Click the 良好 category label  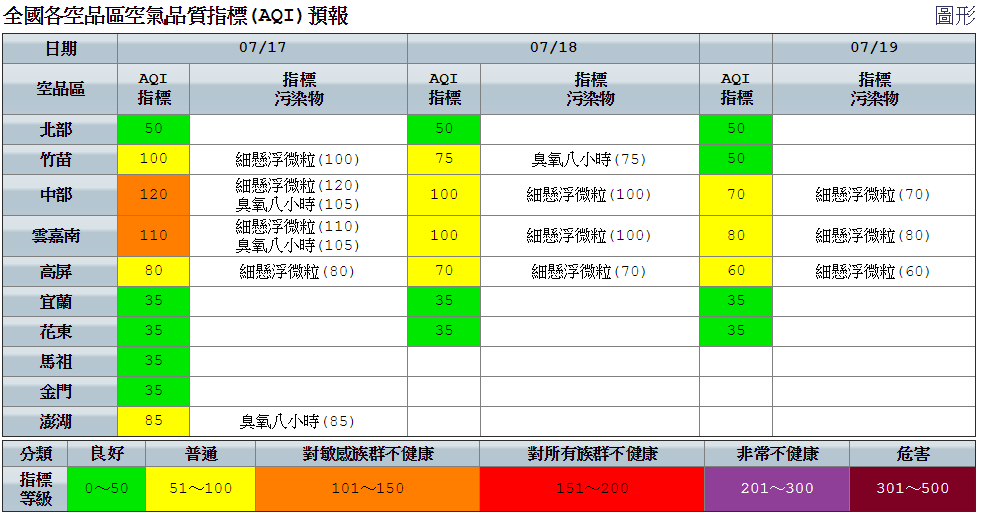[x=106, y=454]
